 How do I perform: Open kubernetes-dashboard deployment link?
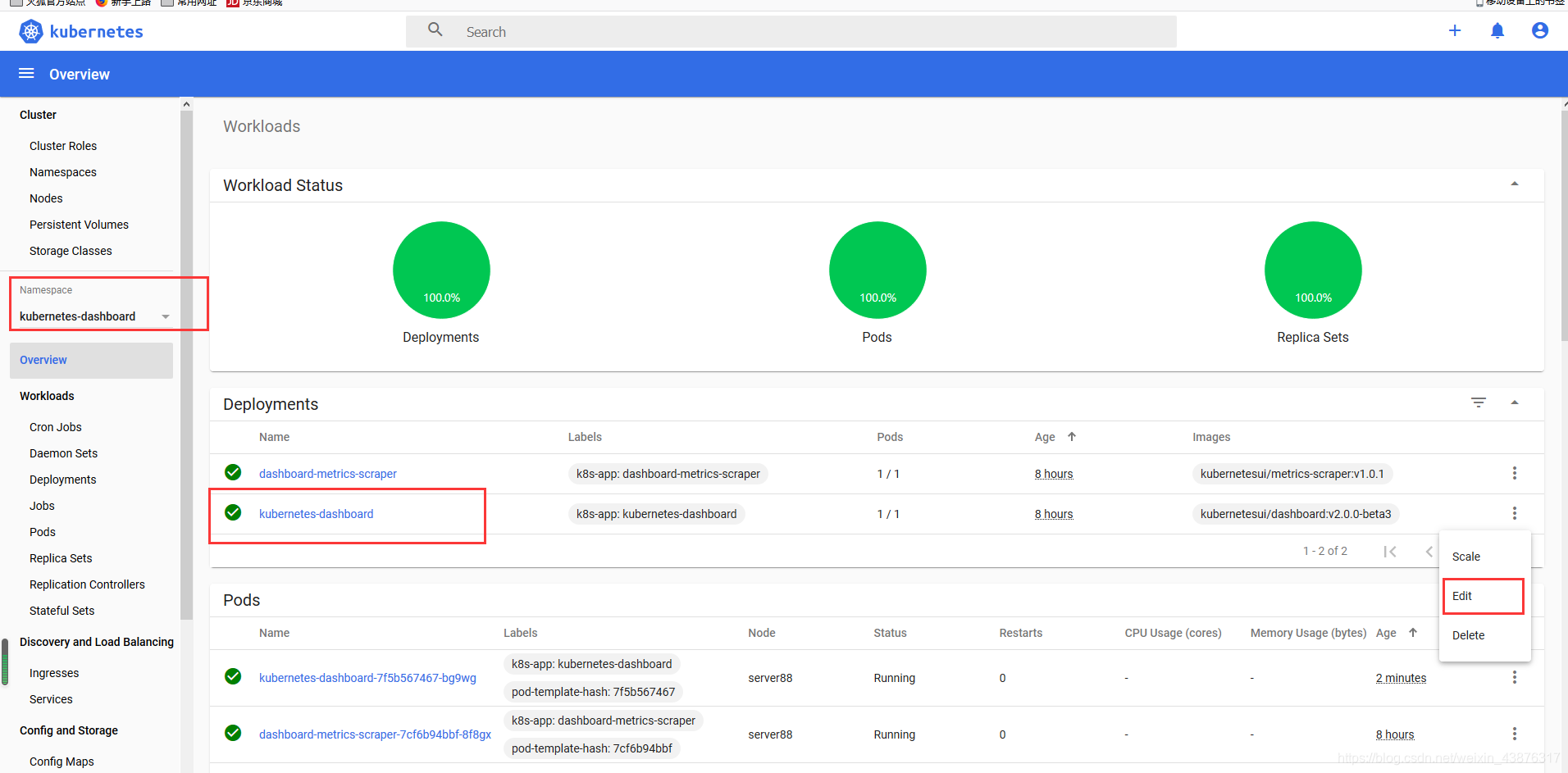[316, 514]
